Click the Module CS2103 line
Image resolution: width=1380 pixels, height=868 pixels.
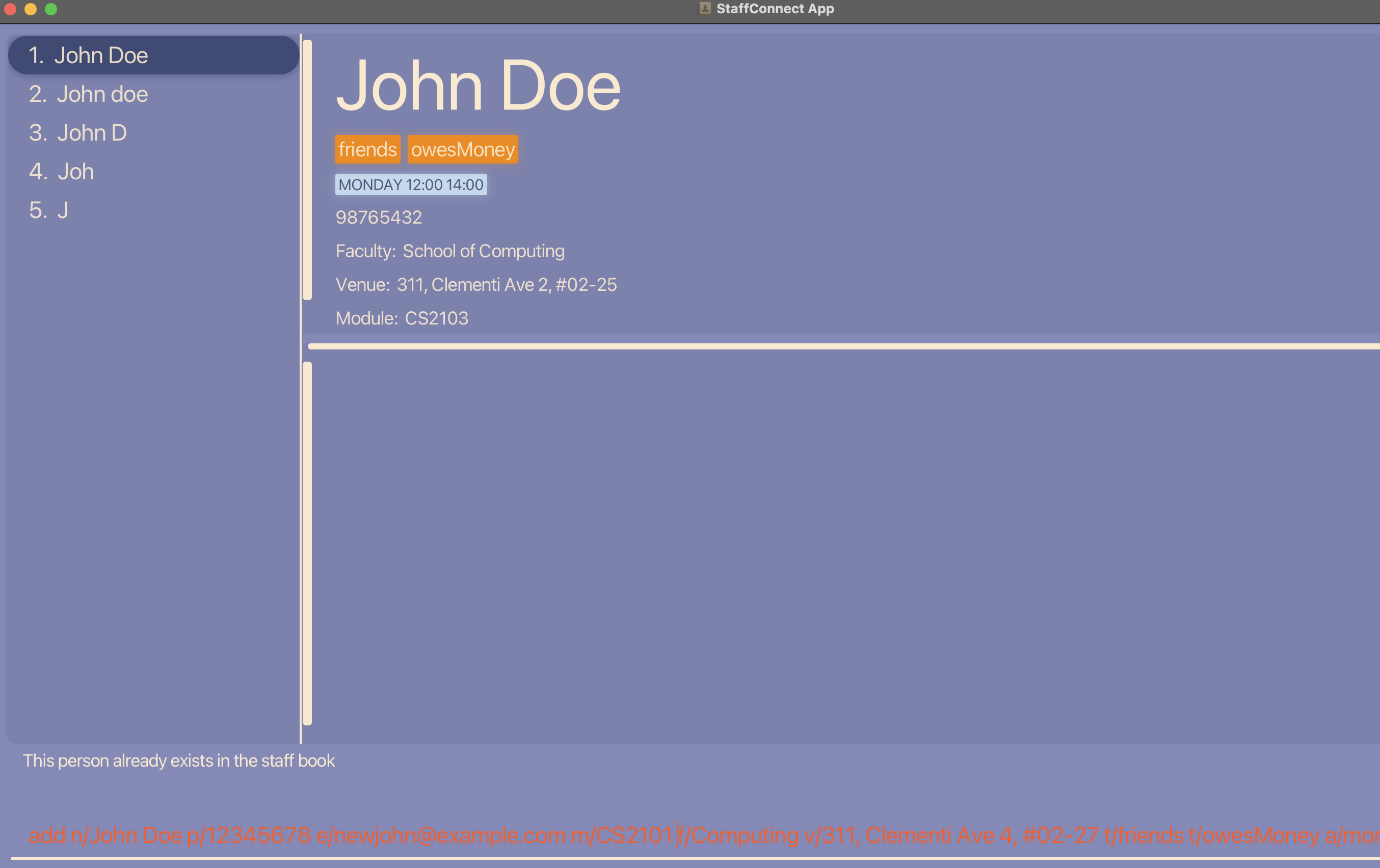[402, 318]
